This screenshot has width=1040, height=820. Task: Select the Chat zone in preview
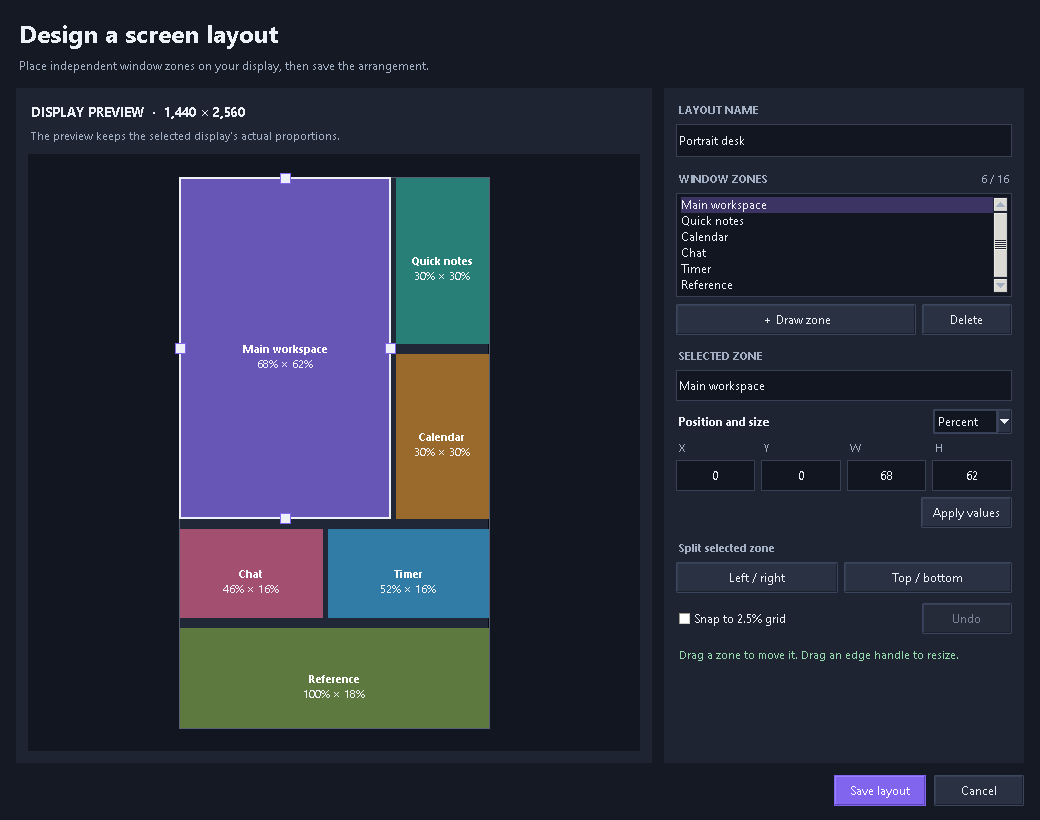point(251,573)
